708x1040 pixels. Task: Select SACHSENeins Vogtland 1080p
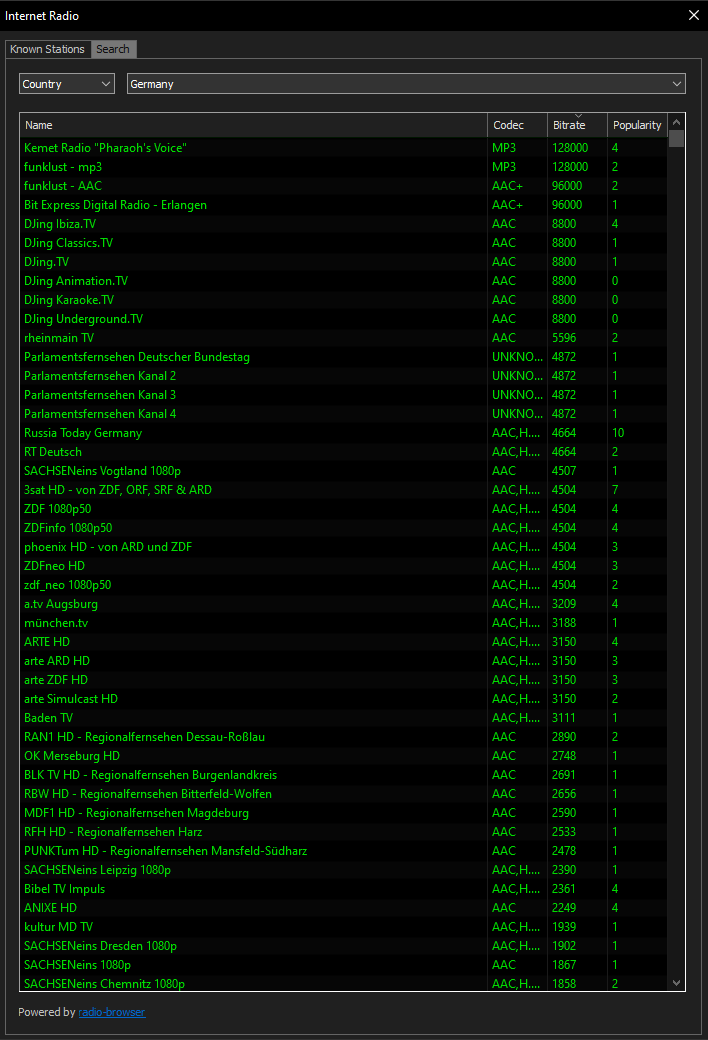[343, 471]
